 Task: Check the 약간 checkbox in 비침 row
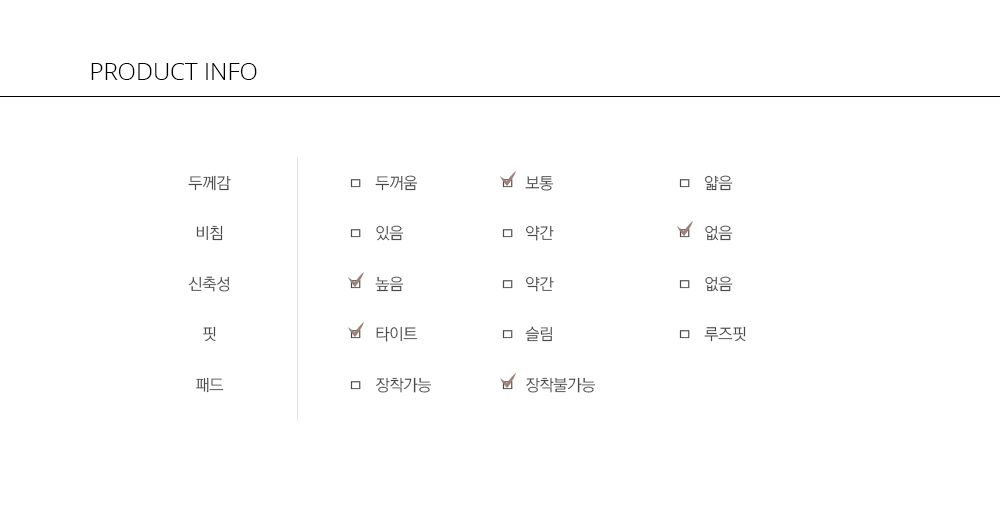click(x=508, y=233)
